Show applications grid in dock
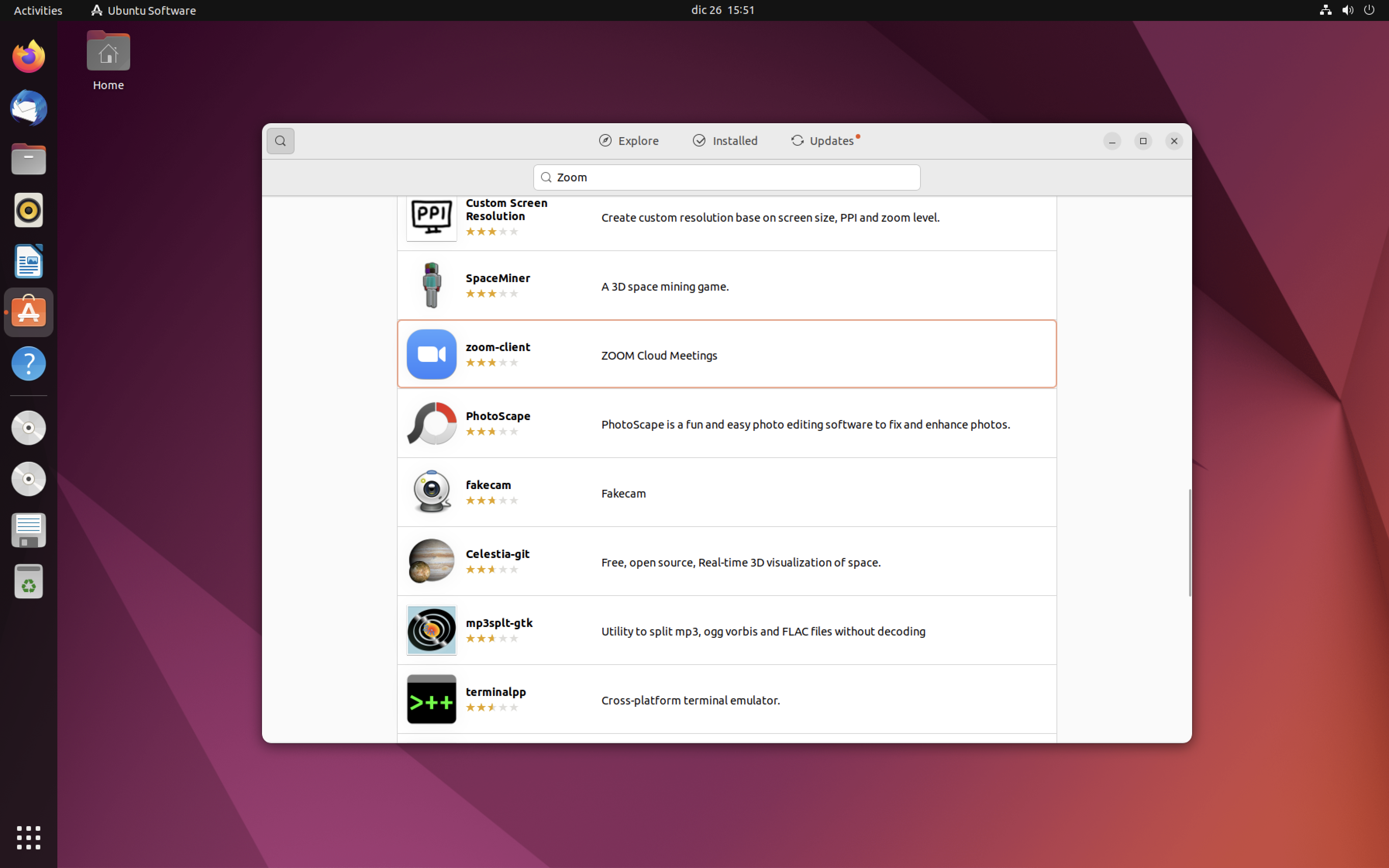Screen dimensions: 1389x868 tap(28, 837)
